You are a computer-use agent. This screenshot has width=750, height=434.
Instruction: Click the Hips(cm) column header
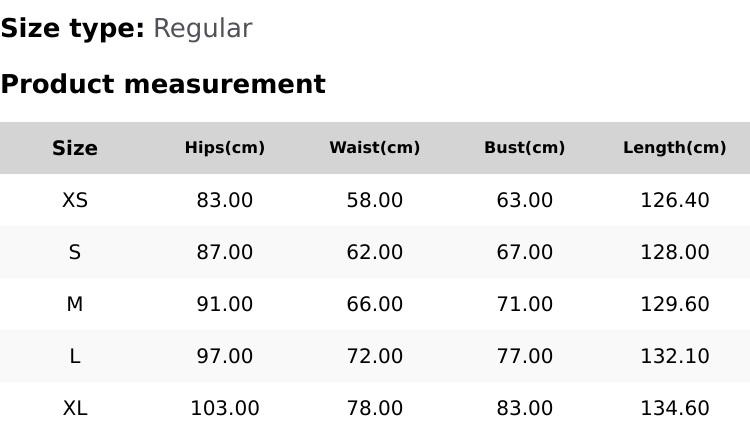click(225, 148)
